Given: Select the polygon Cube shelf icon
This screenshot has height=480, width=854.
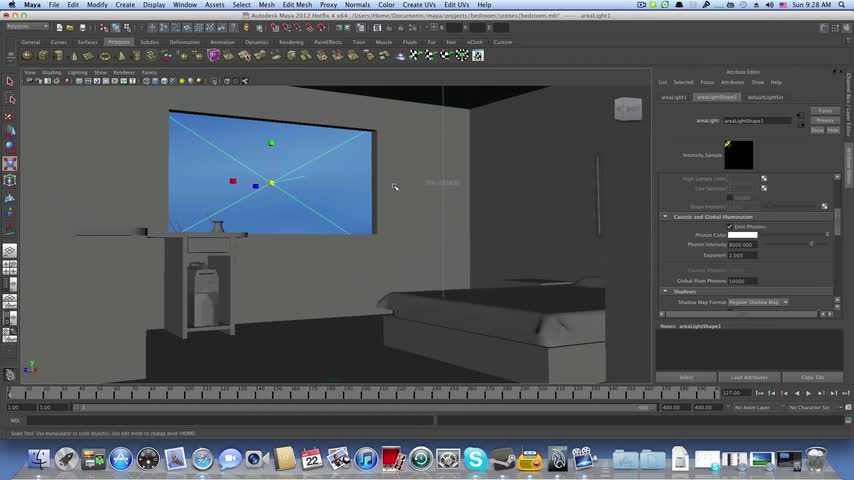Looking at the screenshot, I should point(42,56).
